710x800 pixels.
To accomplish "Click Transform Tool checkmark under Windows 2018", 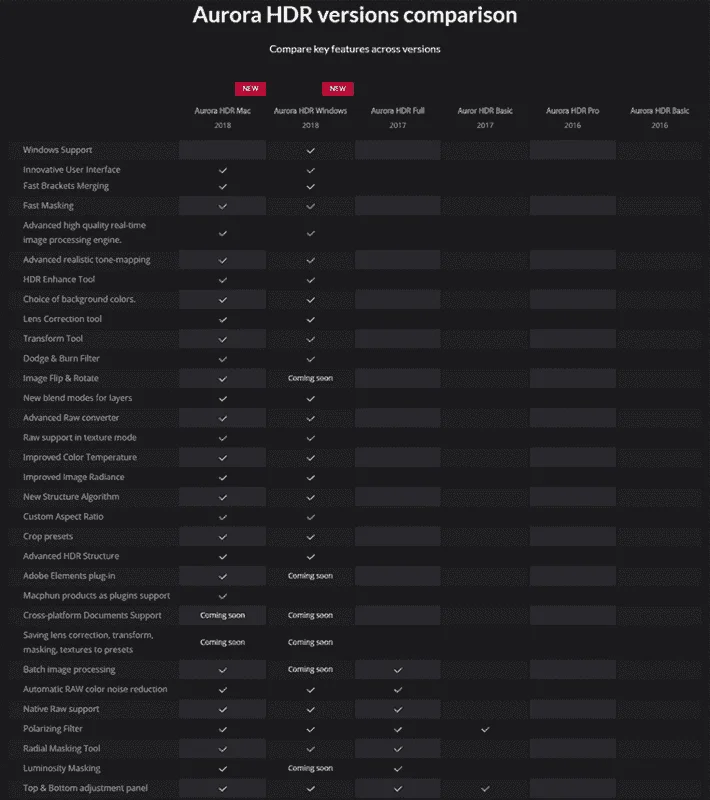I will 310,339.
